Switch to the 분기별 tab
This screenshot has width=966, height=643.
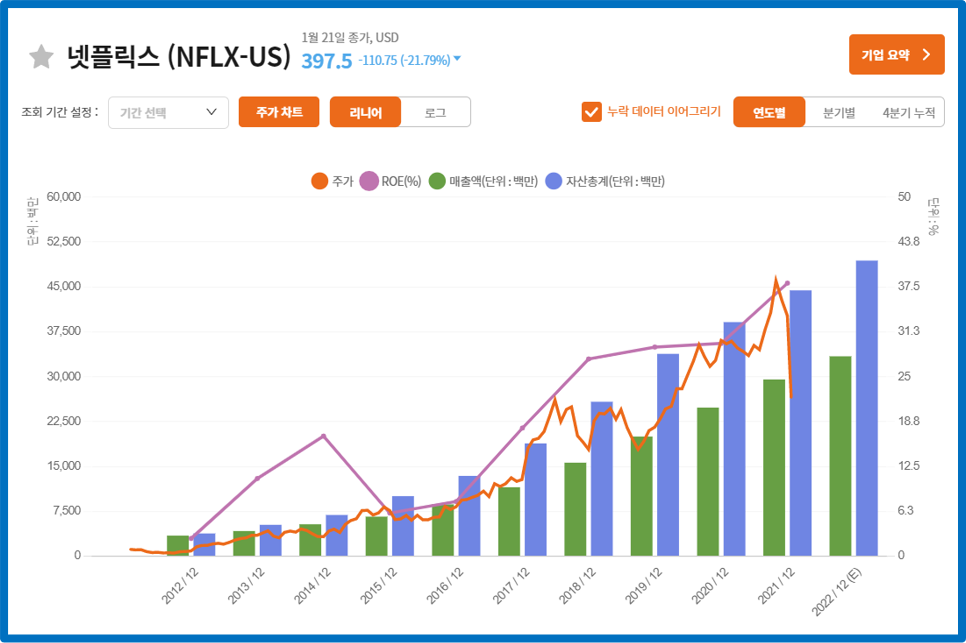coord(839,113)
